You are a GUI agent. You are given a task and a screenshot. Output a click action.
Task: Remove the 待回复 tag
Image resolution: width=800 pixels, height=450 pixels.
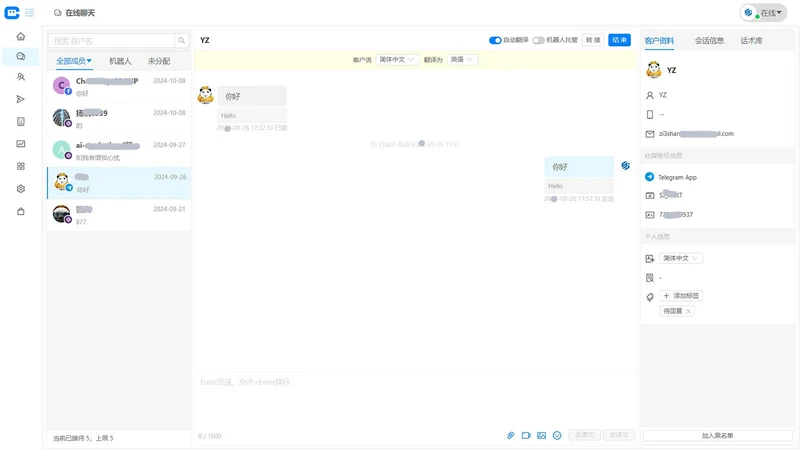(x=688, y=311)
